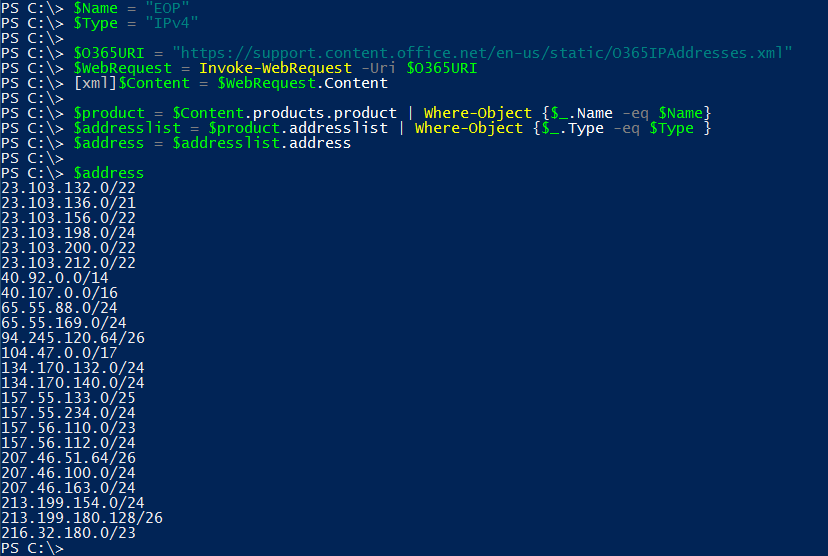This screenshot has height=556, width=828.
Task: Click the 157.55.133.0/25 address line
Action: click(68, 398)
